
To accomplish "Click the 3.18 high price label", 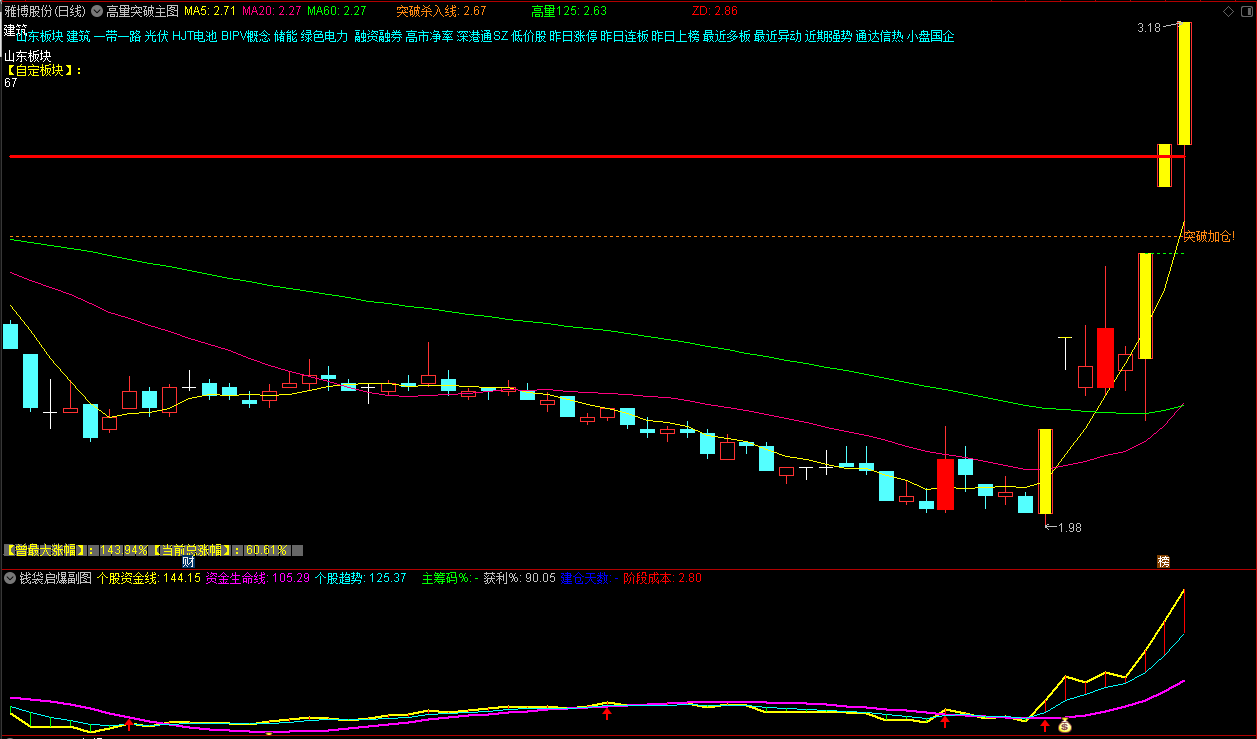I will 1149,28.
